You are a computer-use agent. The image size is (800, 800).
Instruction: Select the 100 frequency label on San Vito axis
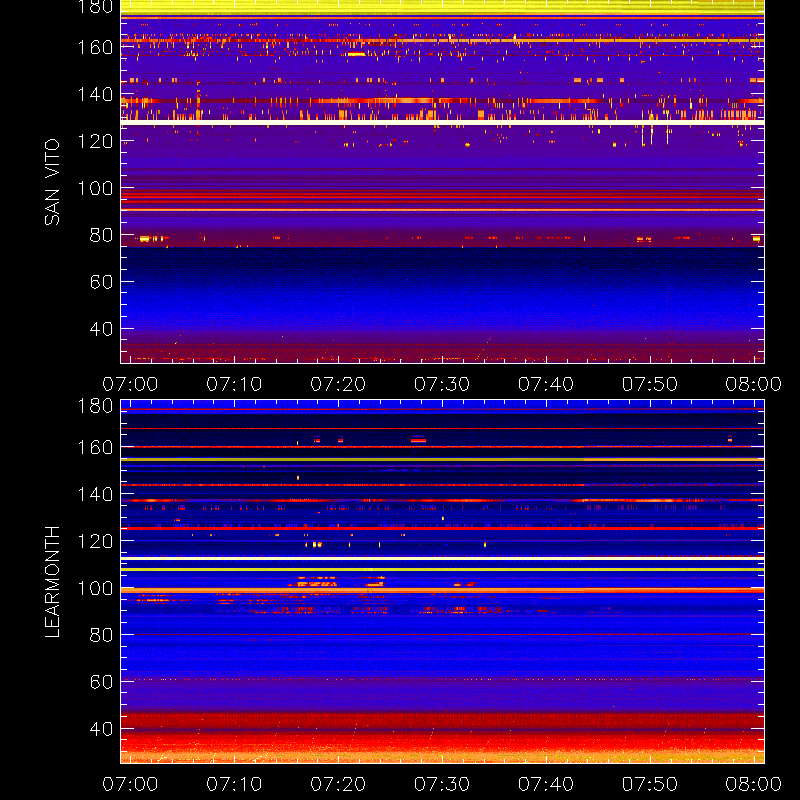click(95, 188)
